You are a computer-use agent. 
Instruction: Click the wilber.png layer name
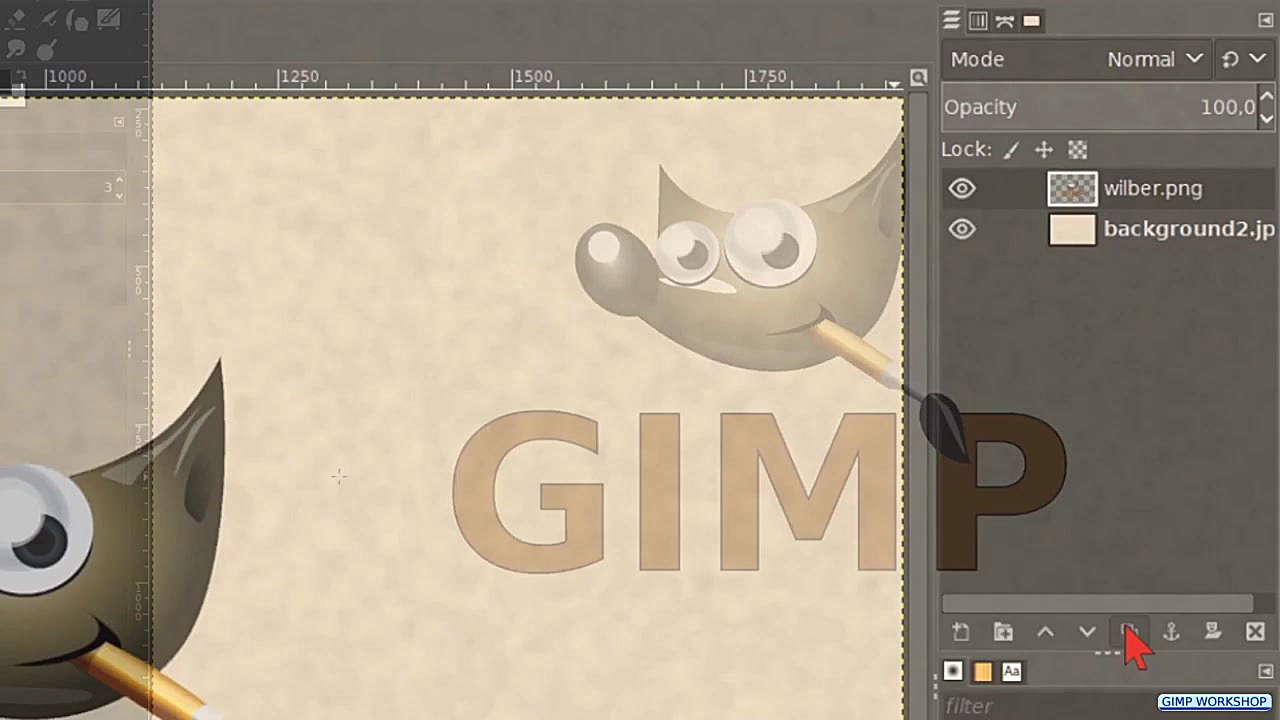1153,188
